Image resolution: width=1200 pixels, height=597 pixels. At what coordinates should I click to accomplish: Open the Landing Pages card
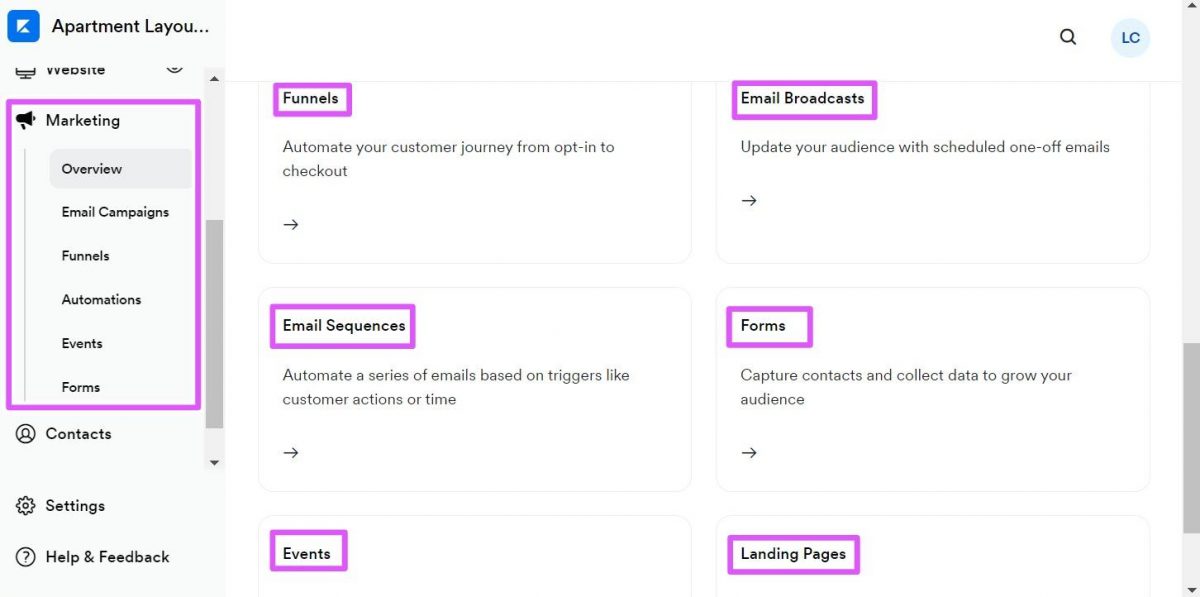[793, 553]
